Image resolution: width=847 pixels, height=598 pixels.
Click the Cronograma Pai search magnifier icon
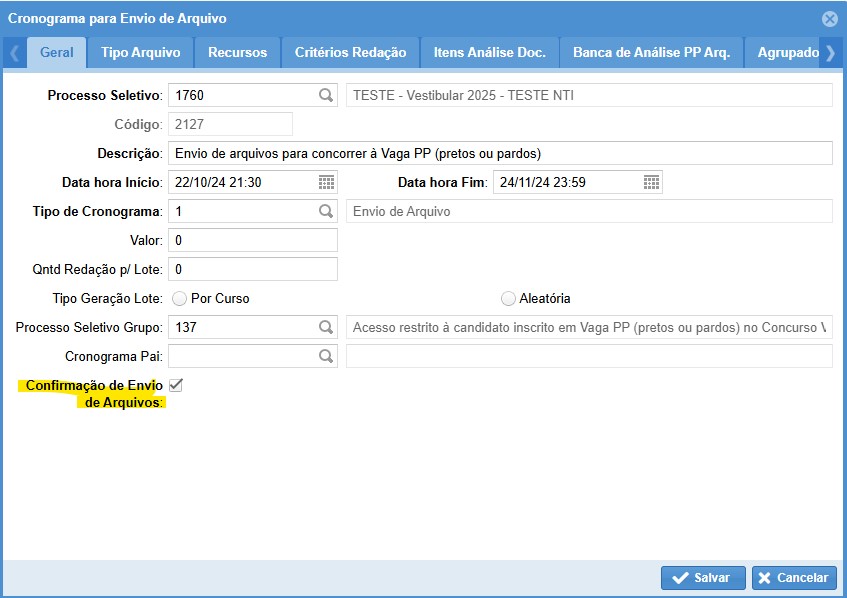[325, 356]
